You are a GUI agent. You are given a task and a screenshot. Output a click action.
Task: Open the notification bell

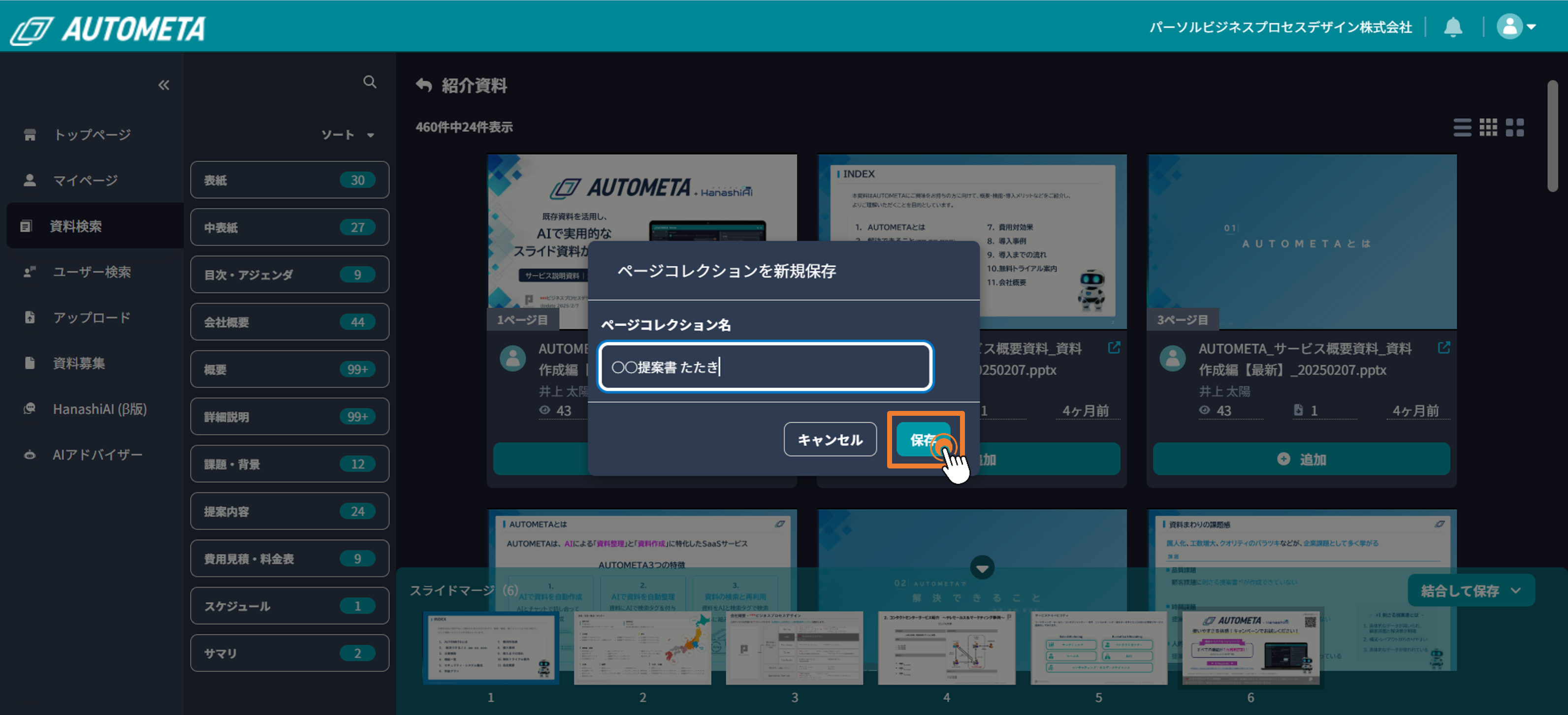coord(1453,27)
